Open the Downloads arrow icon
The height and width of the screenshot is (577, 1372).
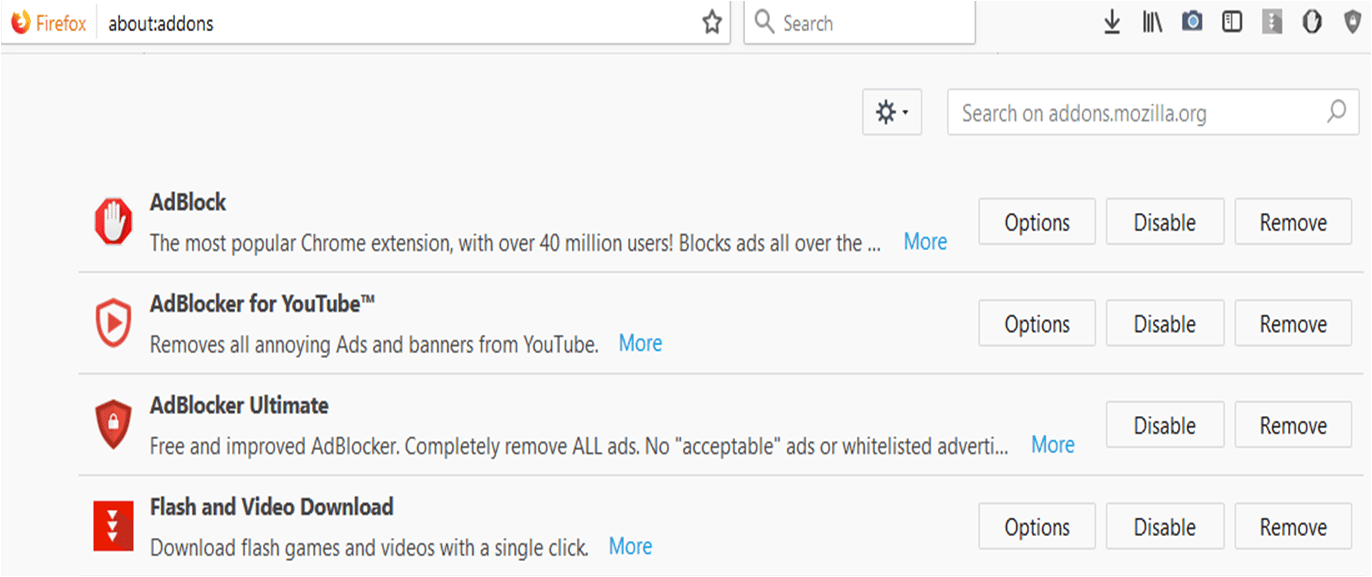point(1112,22)
